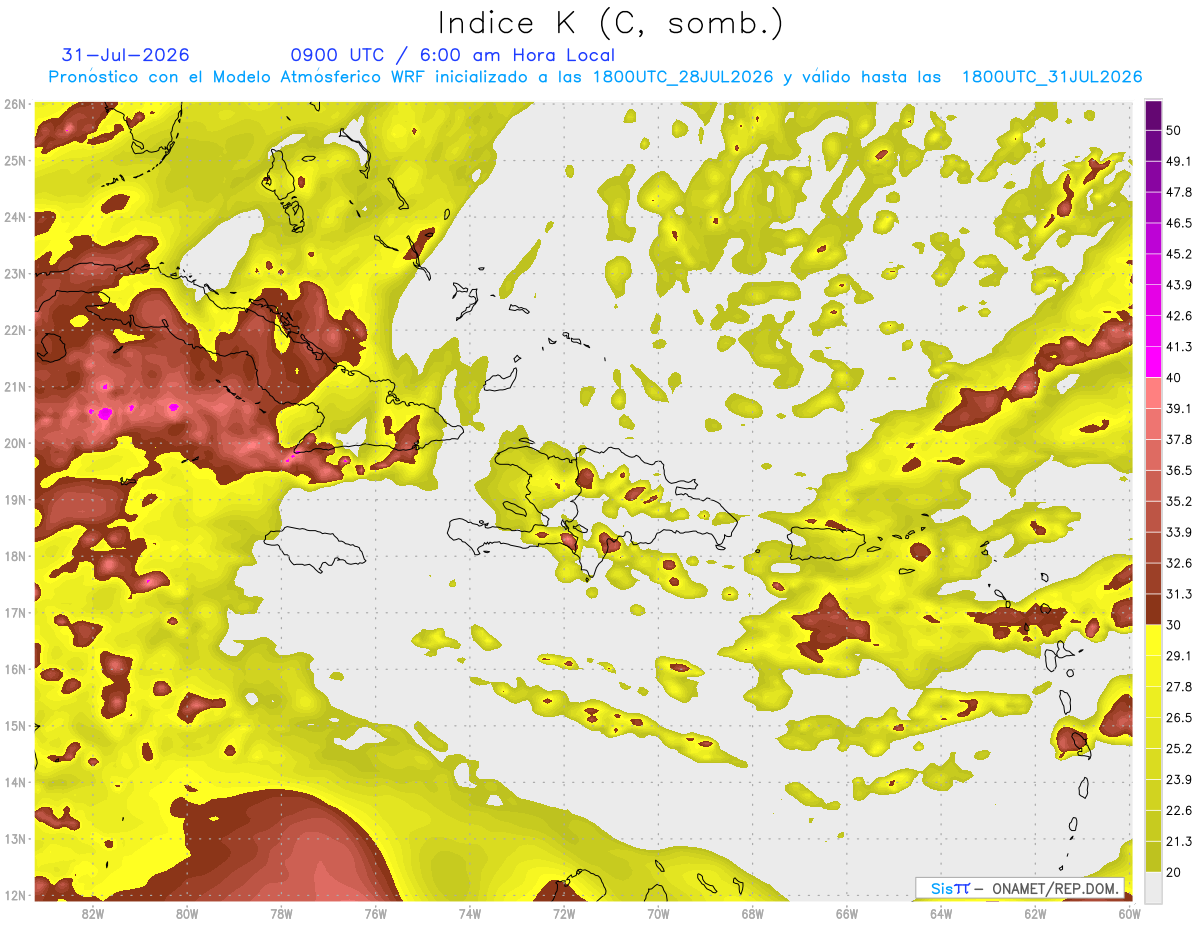Click the '82W' longitude label
The image size is (1200, 927).
[93, 914]
